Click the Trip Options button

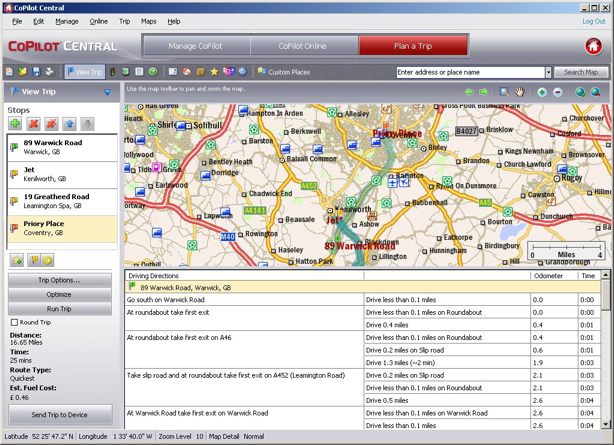click(59, 280)
